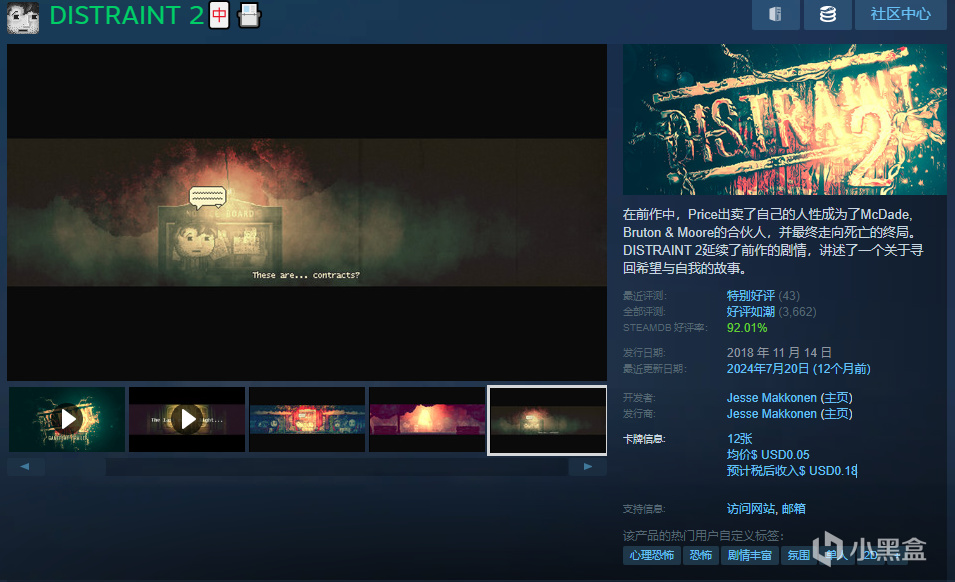Click the main screenshot with 'These are... contracts?'
This screenshot has height=582, width=955.
point(307,212)
